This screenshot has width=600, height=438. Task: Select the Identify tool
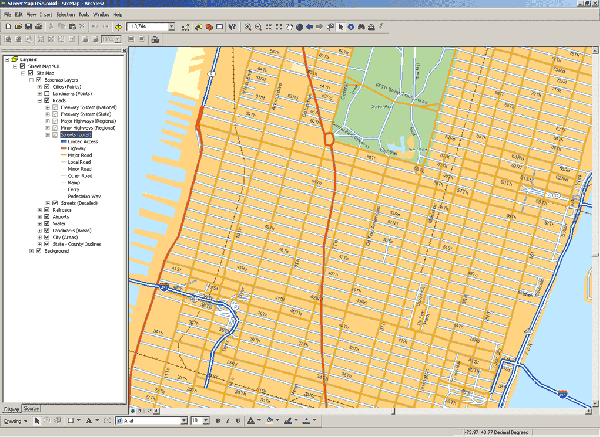point(351,27)
